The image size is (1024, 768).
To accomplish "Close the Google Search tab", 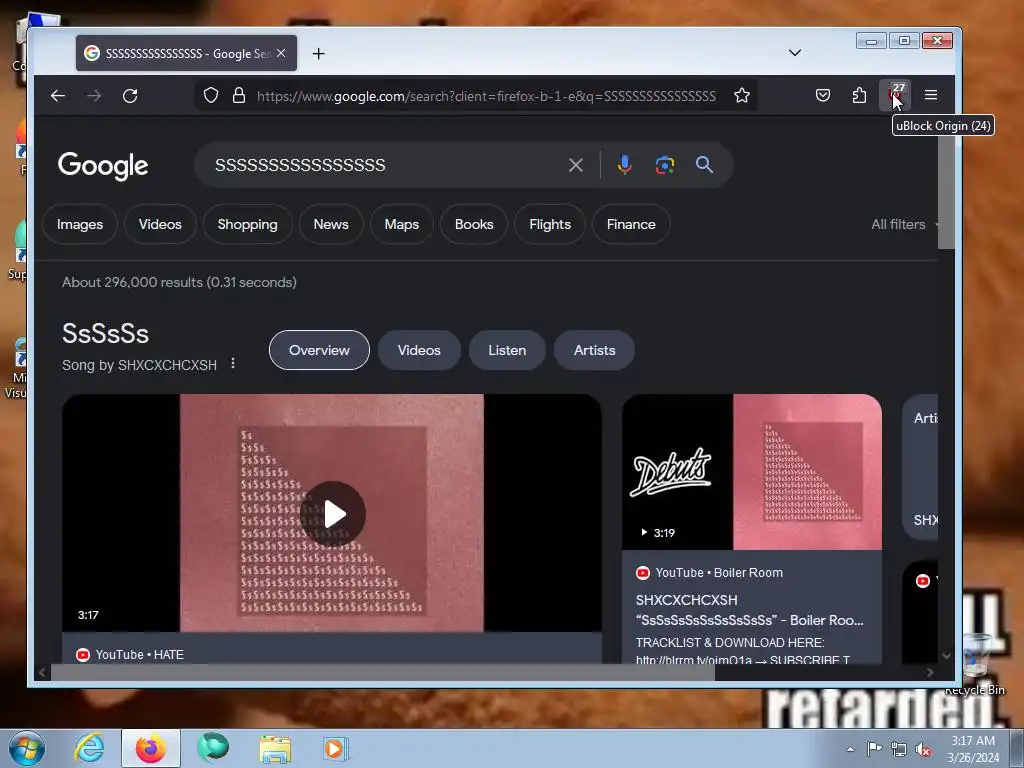I will pyautogui.click(x=281, y=53).
